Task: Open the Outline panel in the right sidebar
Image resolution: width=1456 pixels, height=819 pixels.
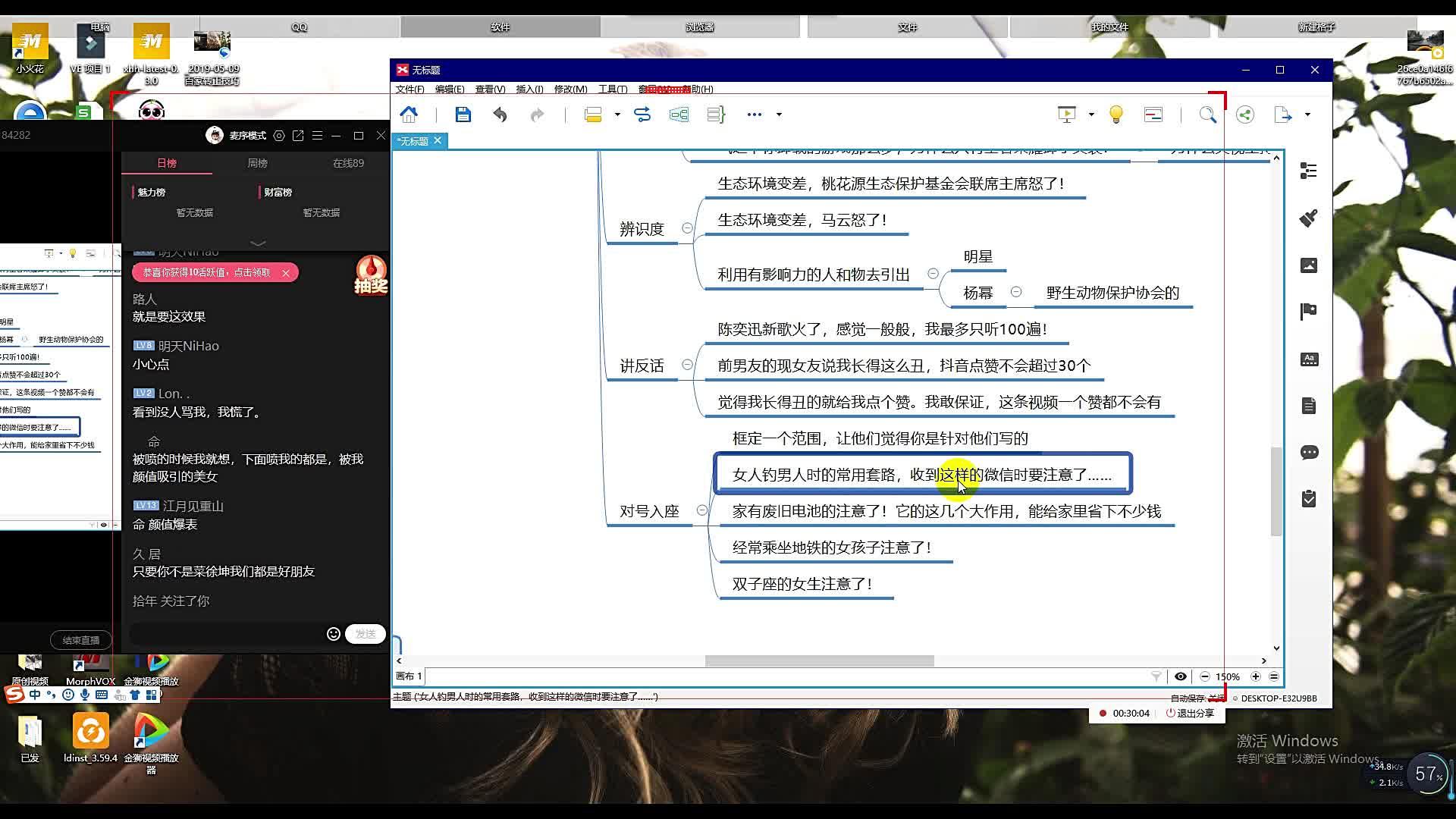Action: coord(1308,171)
